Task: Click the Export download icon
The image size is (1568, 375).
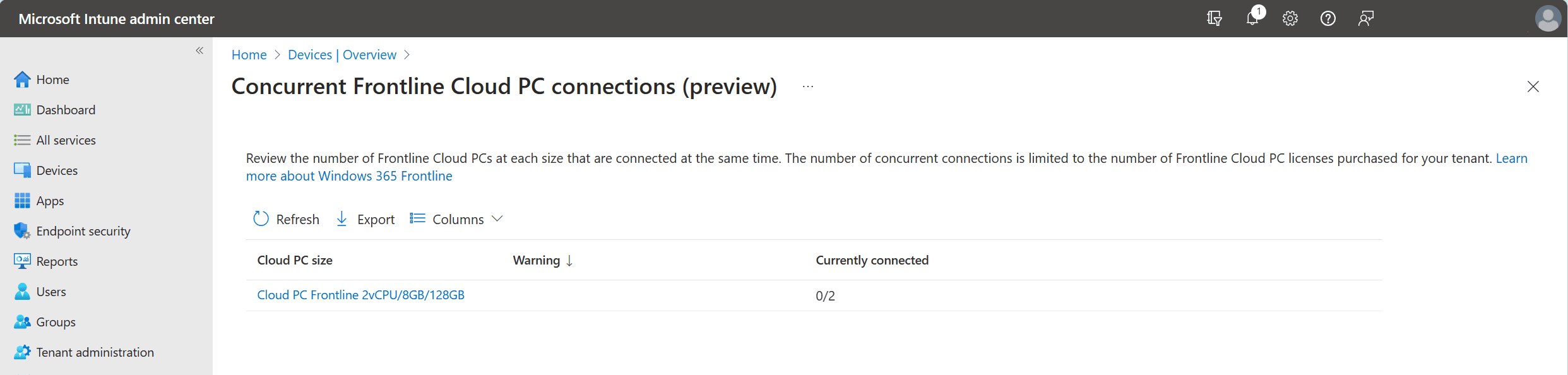Action: [x=342, y=218]
